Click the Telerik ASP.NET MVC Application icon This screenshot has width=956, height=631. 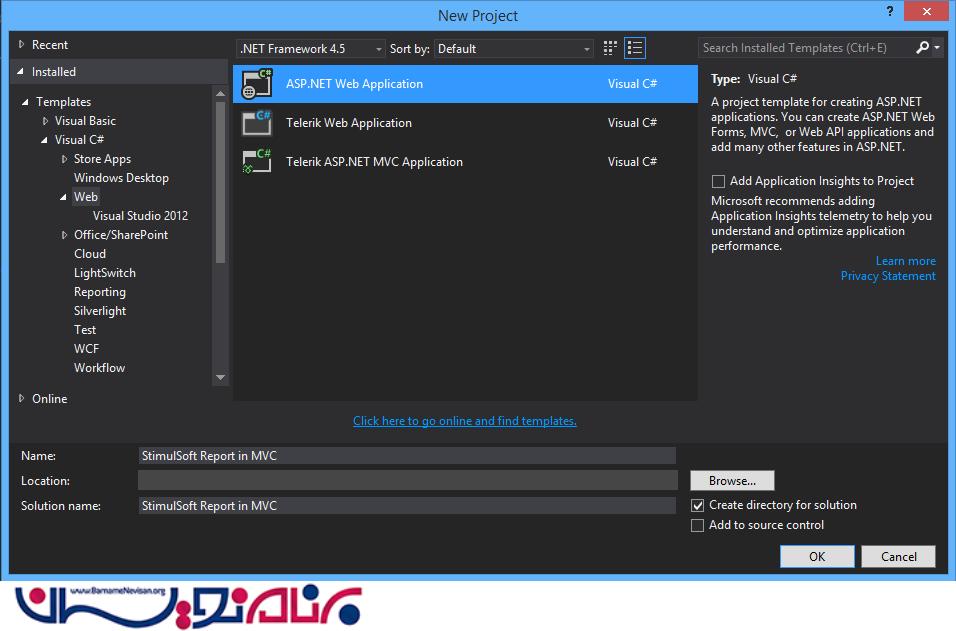(257, 162)
